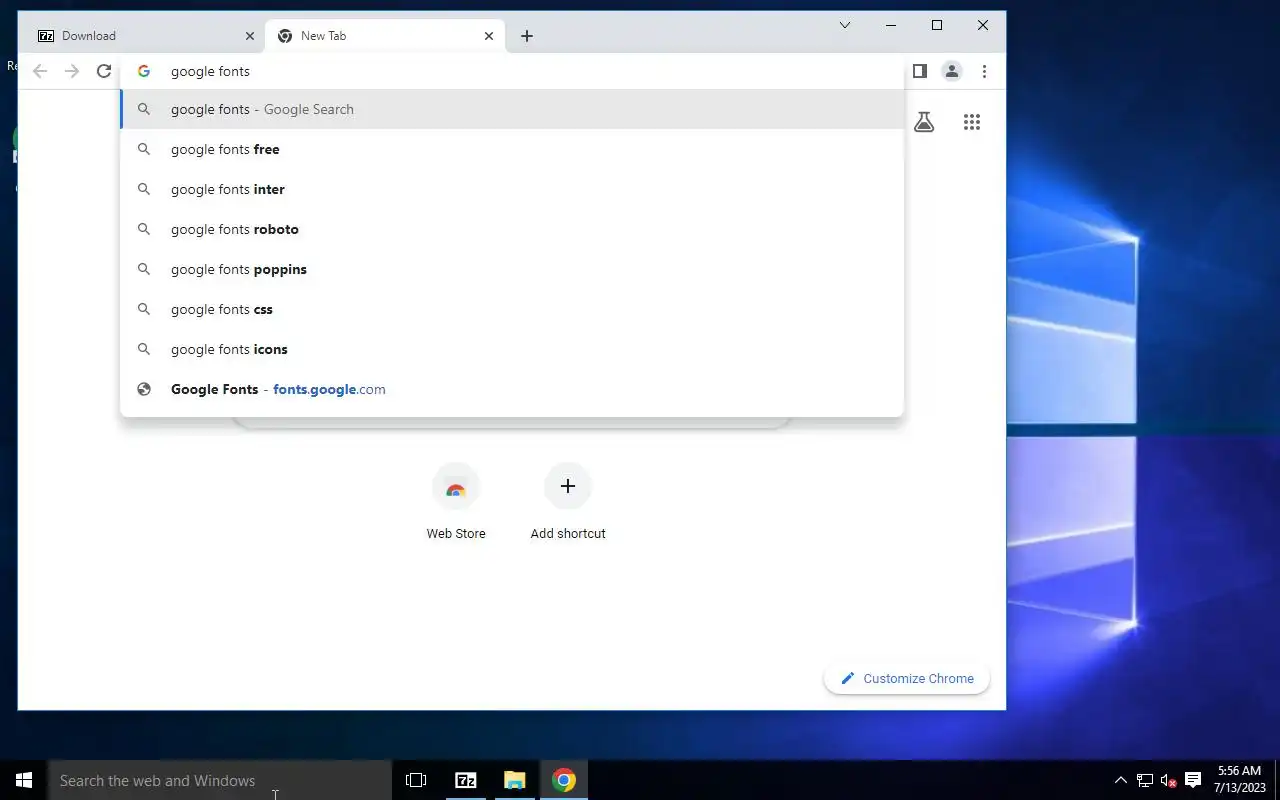Open the Chrome three-dot menu

[984, 71]
